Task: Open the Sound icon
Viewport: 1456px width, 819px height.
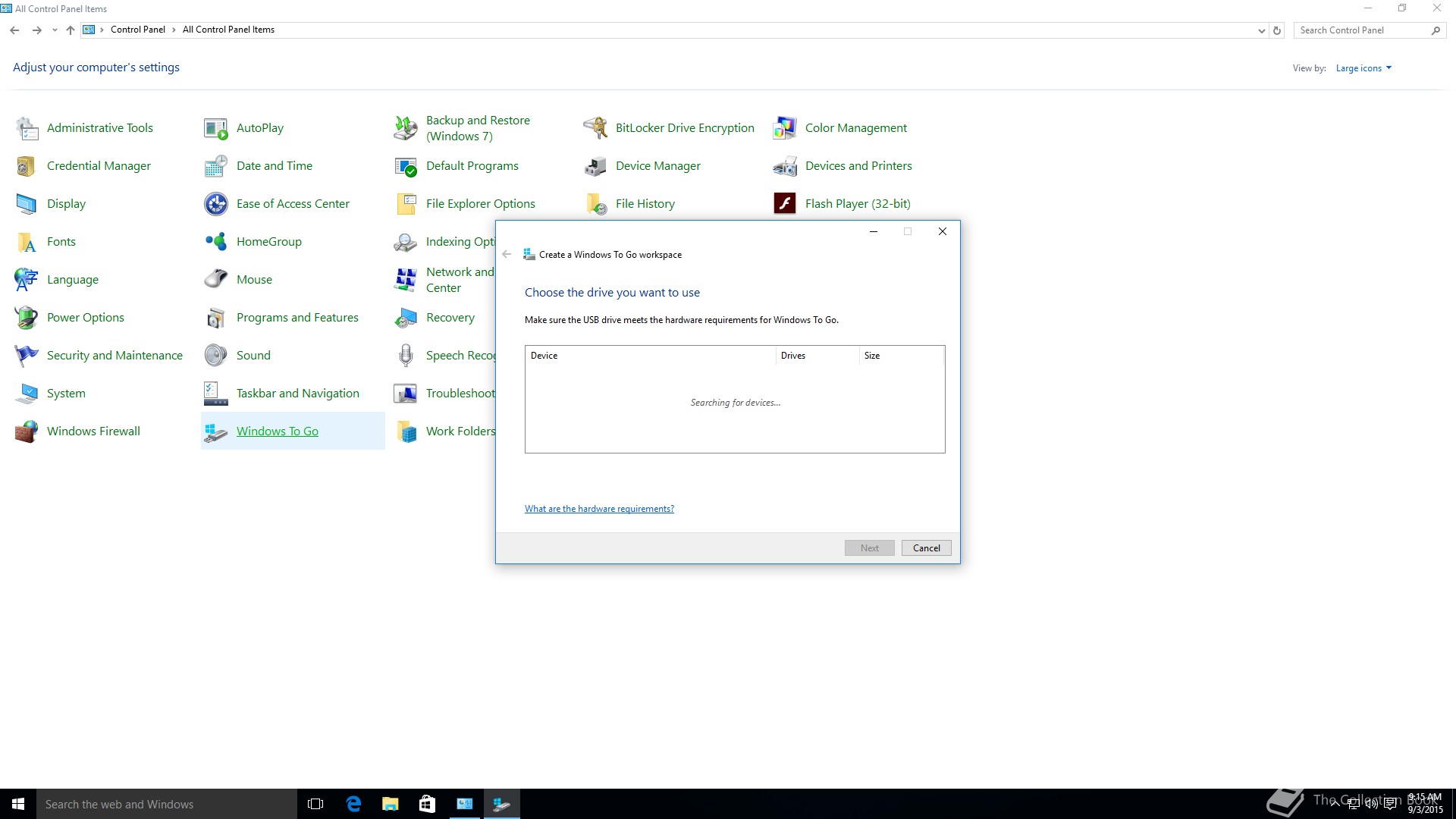Action: coord(216,356)
